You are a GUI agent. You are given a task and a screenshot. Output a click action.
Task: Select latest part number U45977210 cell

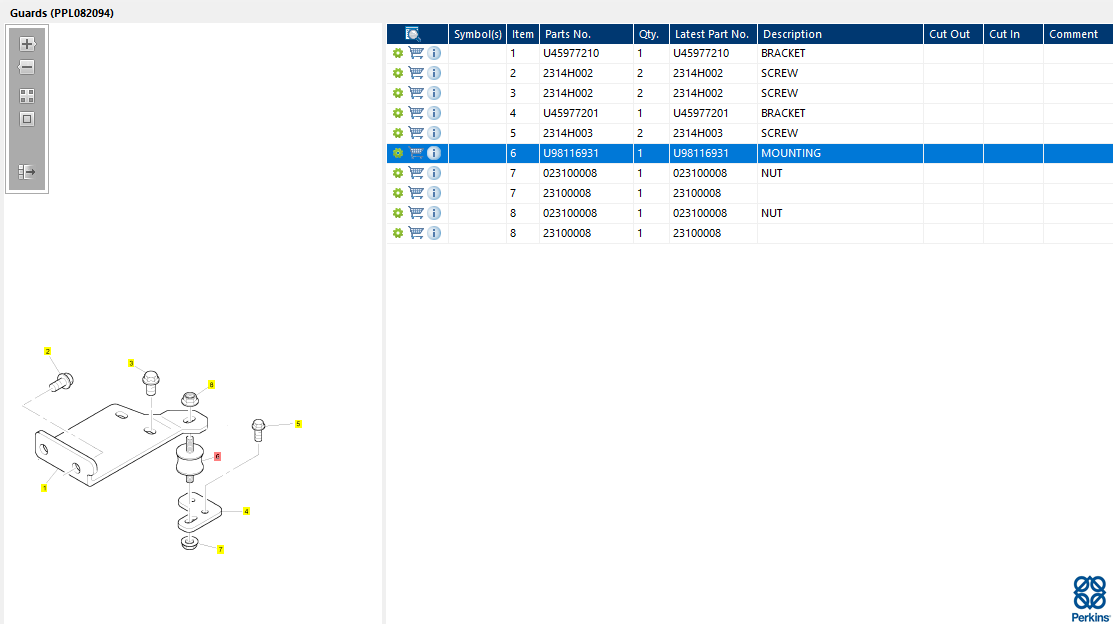713,53
